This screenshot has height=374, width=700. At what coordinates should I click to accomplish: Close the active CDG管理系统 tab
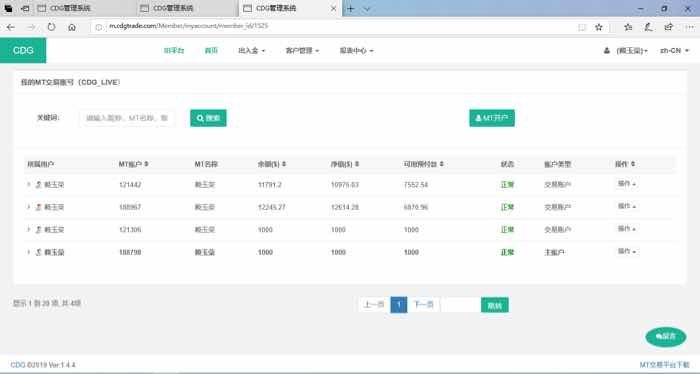pyautogui.click(x=333, y=8)
